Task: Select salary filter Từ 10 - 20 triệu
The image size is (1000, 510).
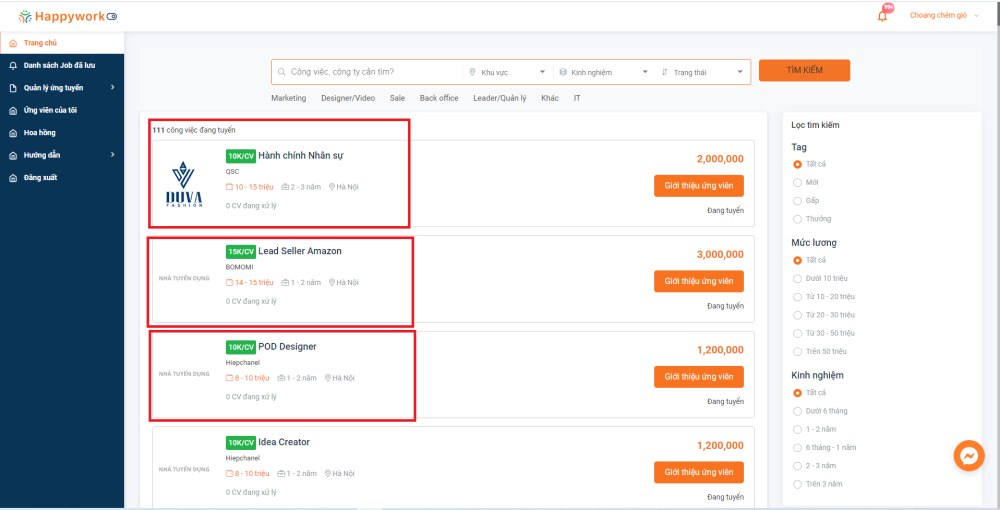Action: pyautogui.click(x=797, y=297)
